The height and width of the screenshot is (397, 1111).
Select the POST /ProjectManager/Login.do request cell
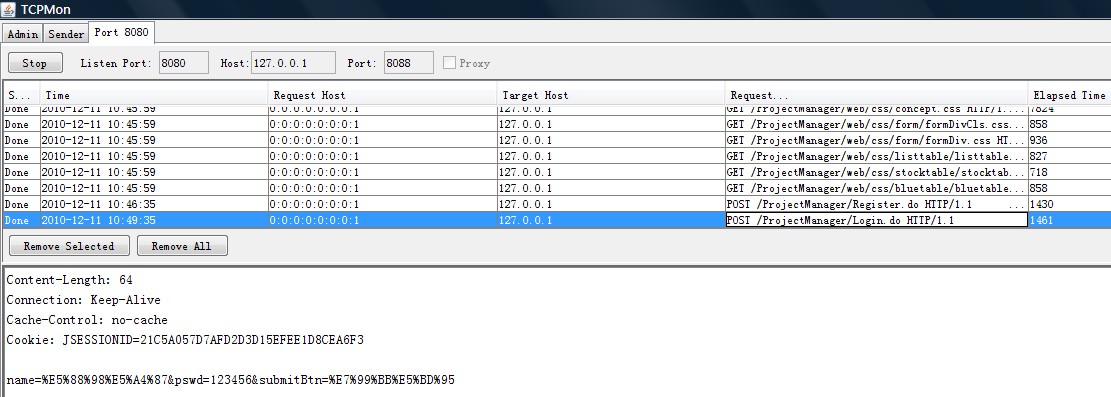click(x=876, y=220)
